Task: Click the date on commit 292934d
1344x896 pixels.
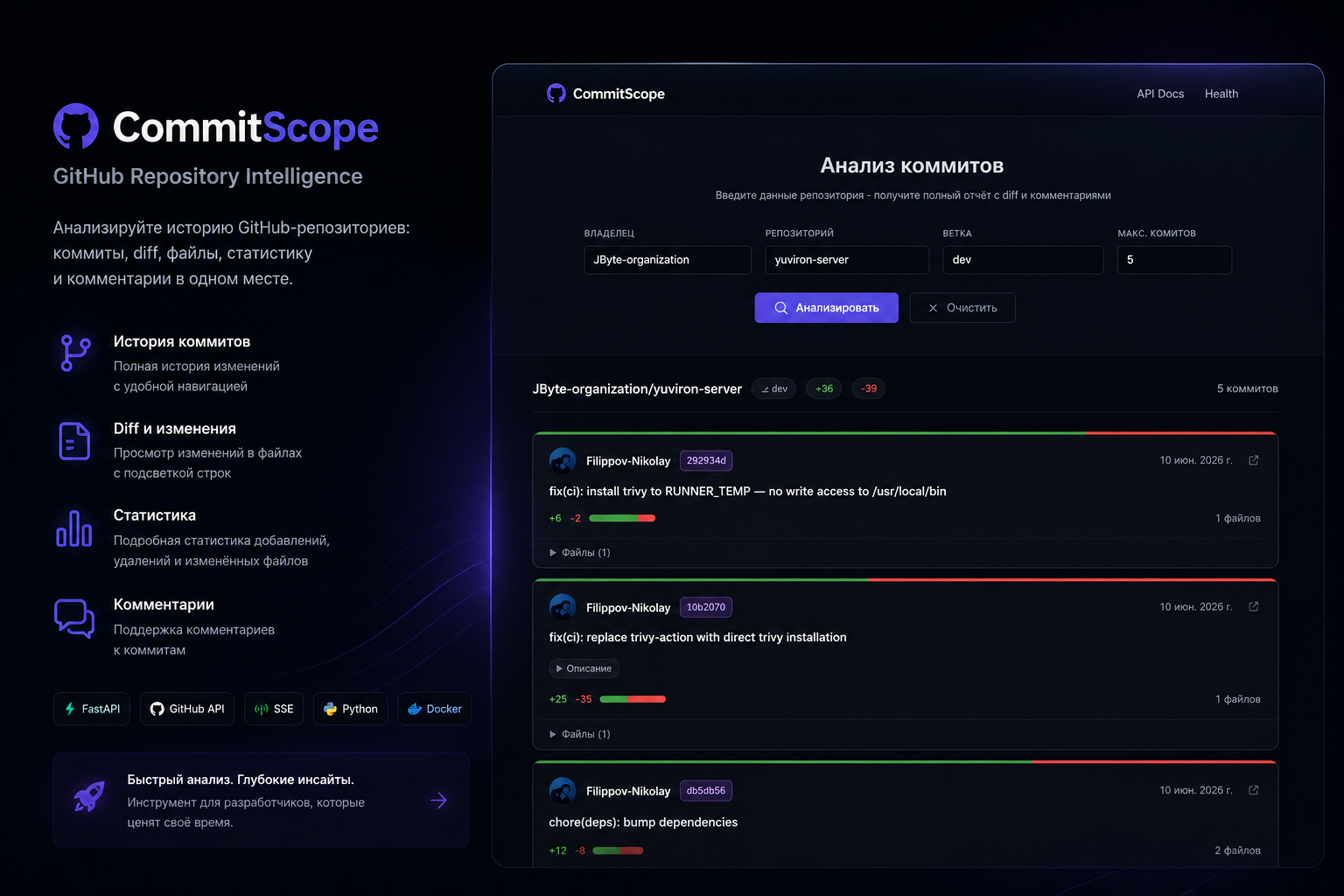Action: pos(1196,460)
